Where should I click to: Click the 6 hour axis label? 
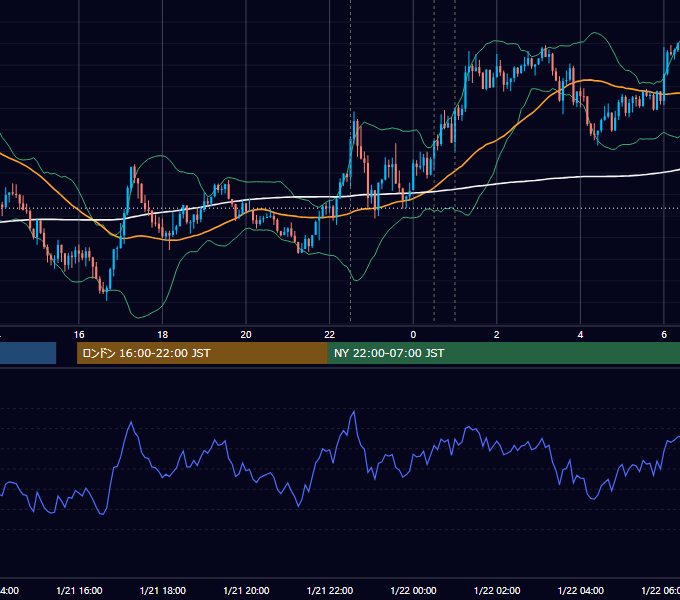pos(664,335)
